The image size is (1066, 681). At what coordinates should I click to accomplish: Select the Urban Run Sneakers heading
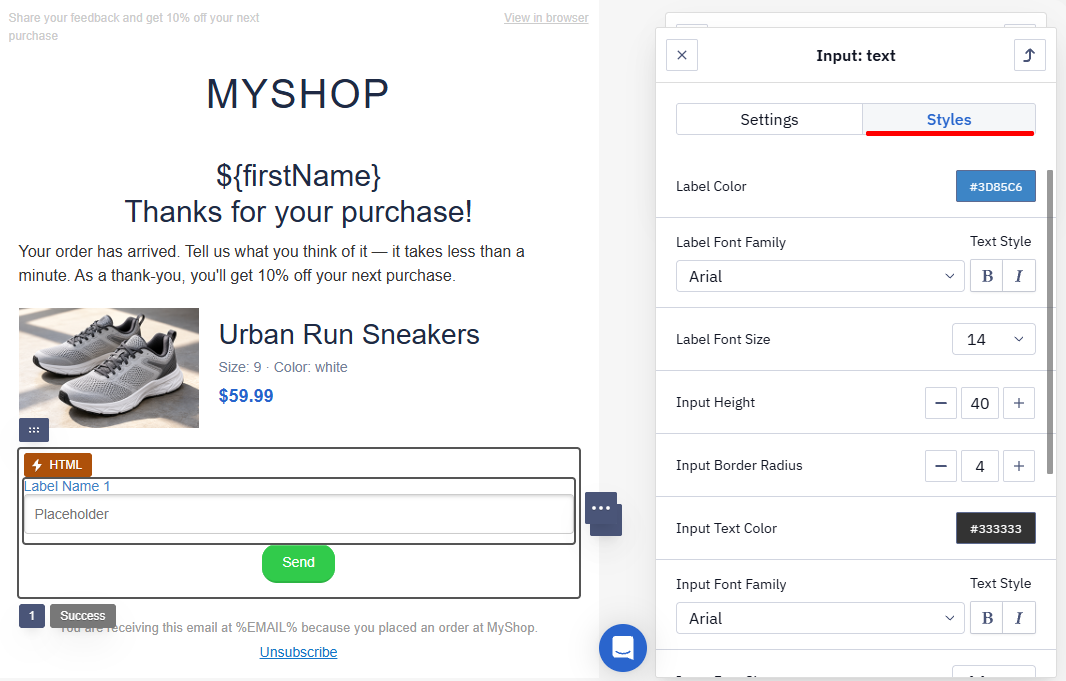(x=349, y=334)
